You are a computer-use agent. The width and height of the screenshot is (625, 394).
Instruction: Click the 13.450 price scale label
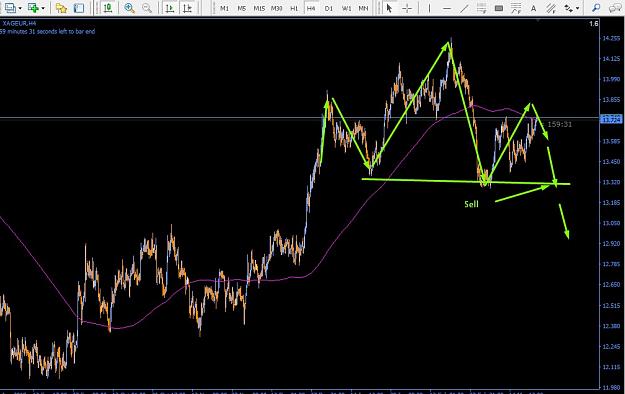tap(611, 162)
